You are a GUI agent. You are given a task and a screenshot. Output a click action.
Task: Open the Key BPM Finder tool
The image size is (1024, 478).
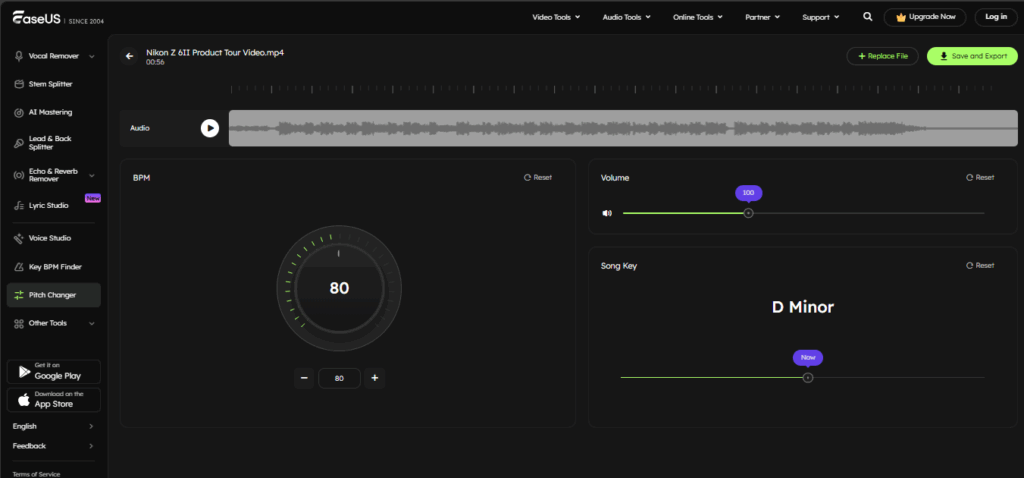coord(55,267)
